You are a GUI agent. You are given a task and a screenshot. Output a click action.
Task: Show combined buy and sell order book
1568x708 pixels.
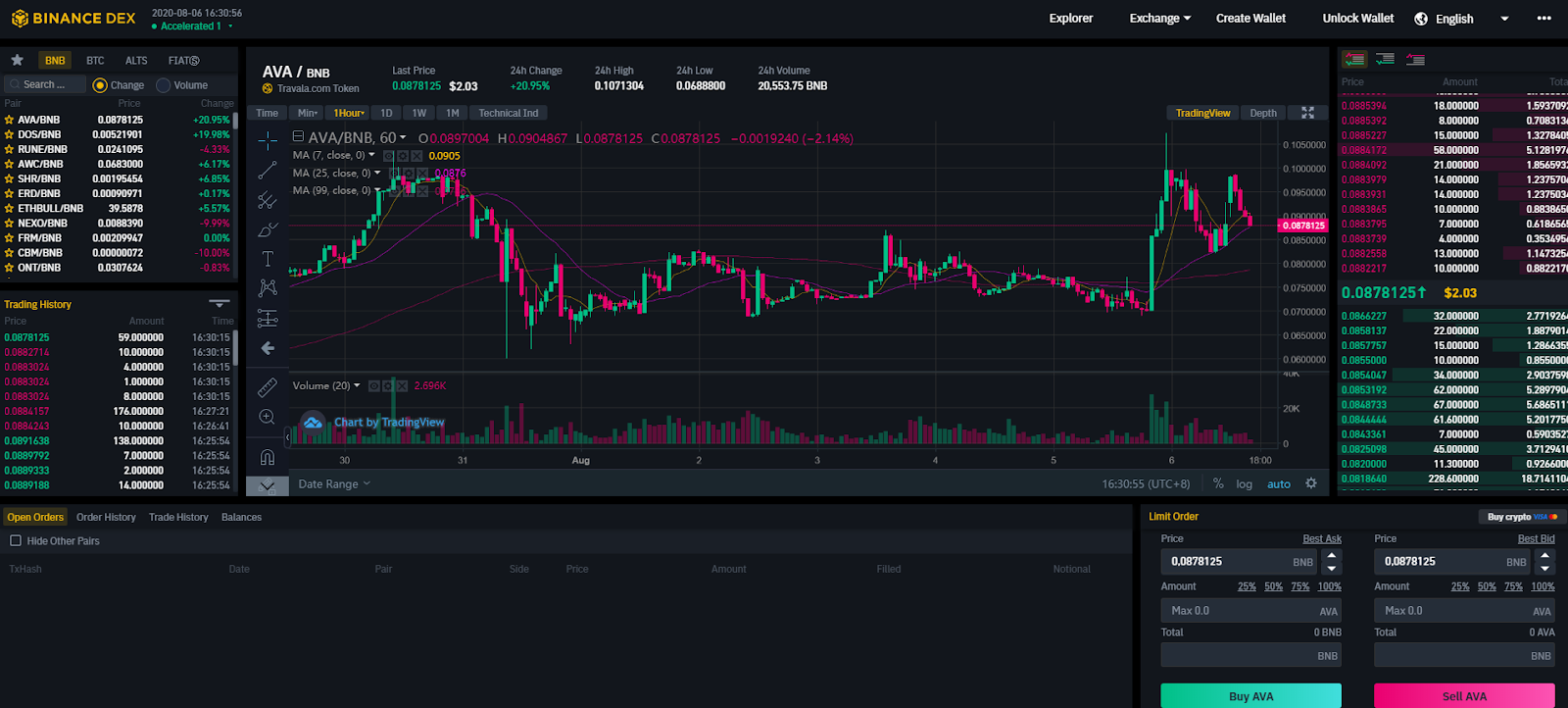tap(1354, 60)
